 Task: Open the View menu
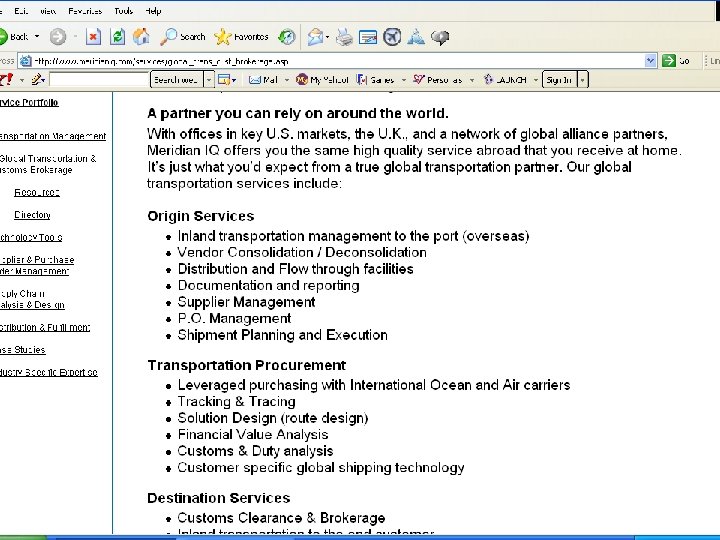click(x=48, y=11)
